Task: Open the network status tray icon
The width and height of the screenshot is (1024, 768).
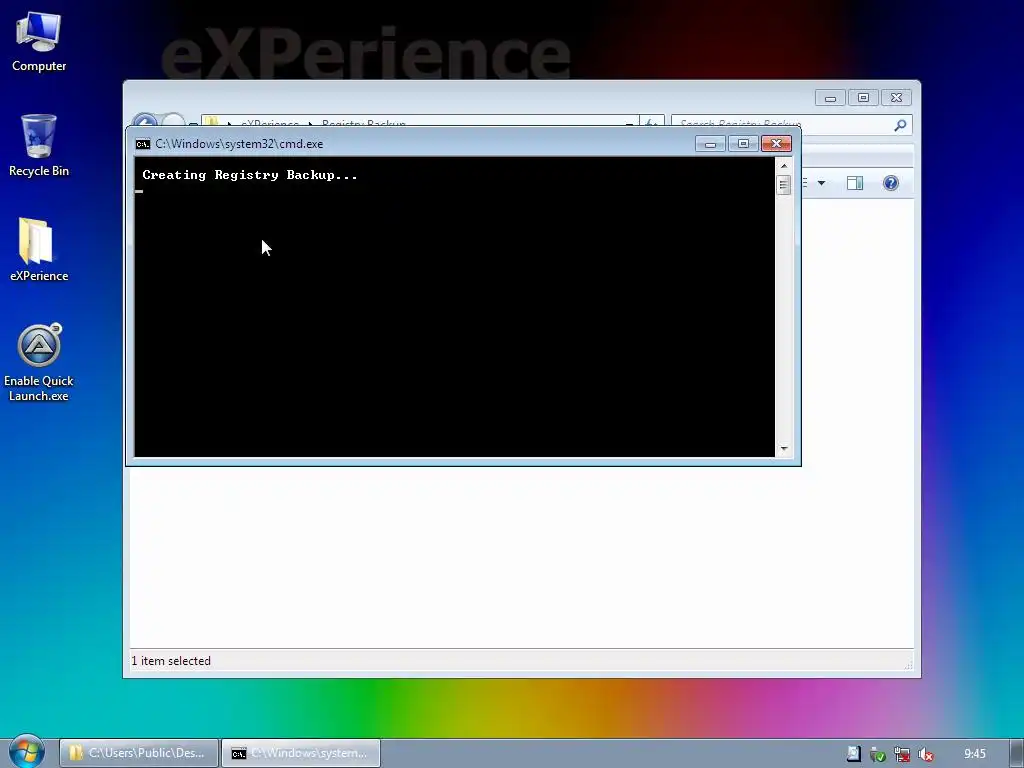Action: click(x=902, y=754)
